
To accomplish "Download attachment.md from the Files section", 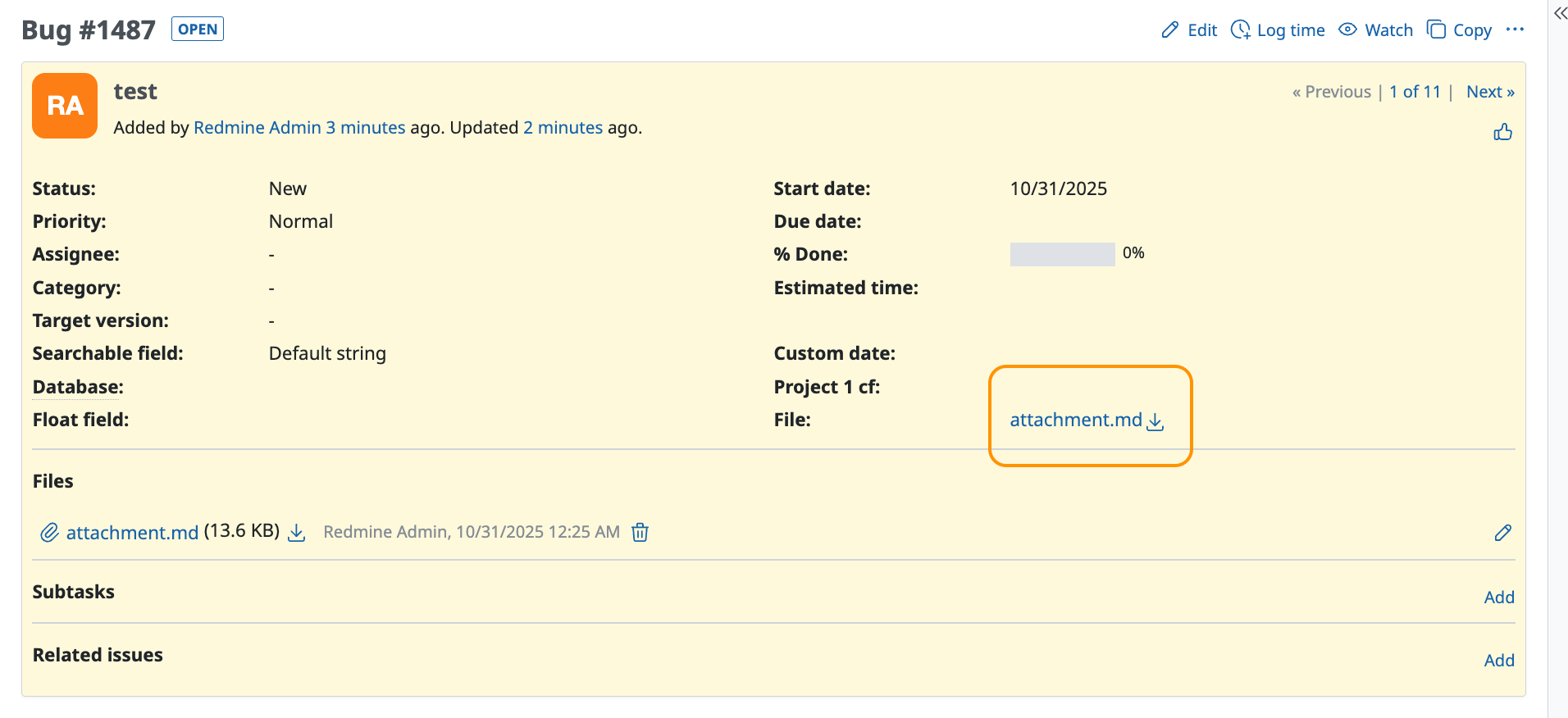I will (x=297, y=533).
